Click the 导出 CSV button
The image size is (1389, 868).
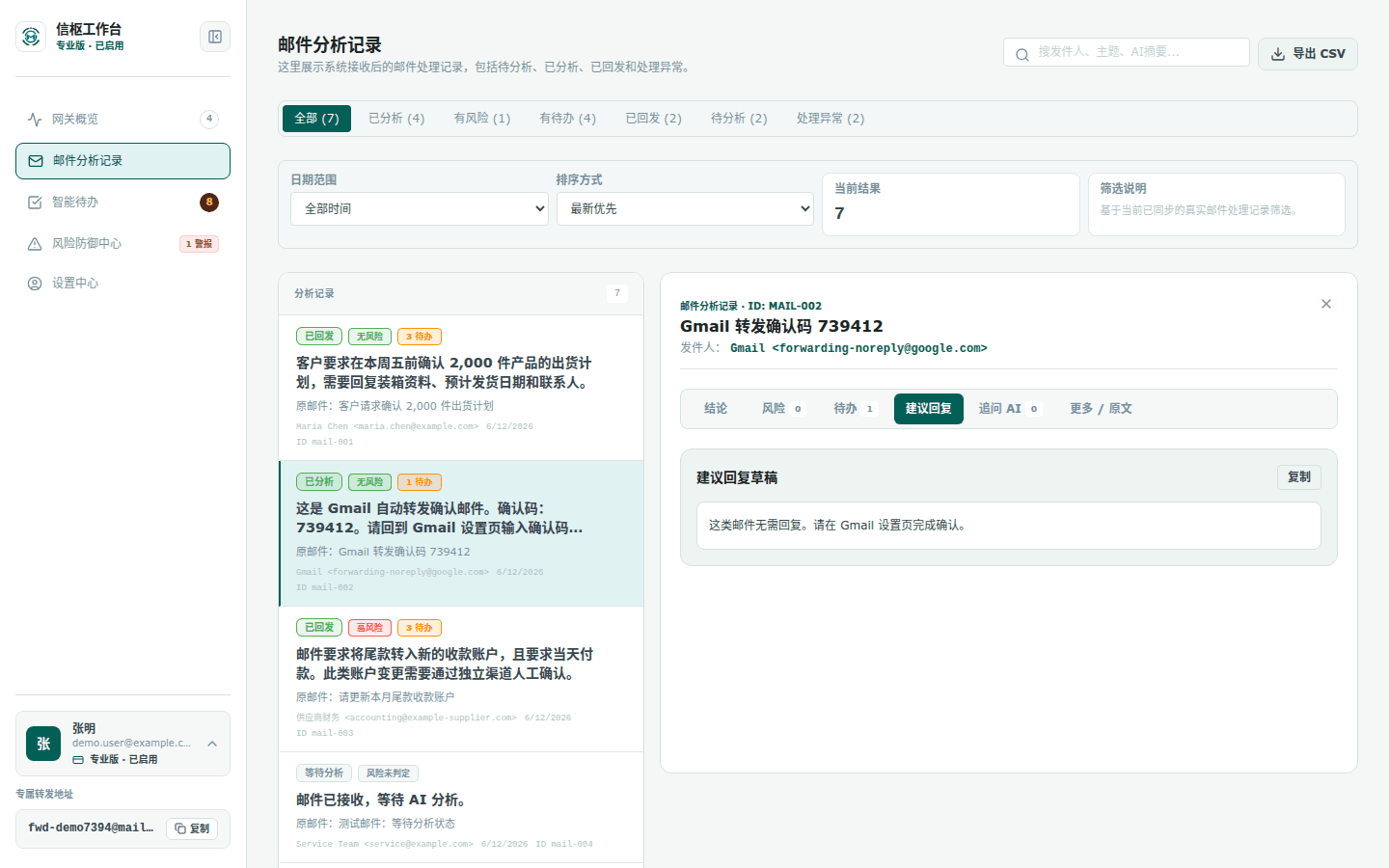[x=1308, y=54]
